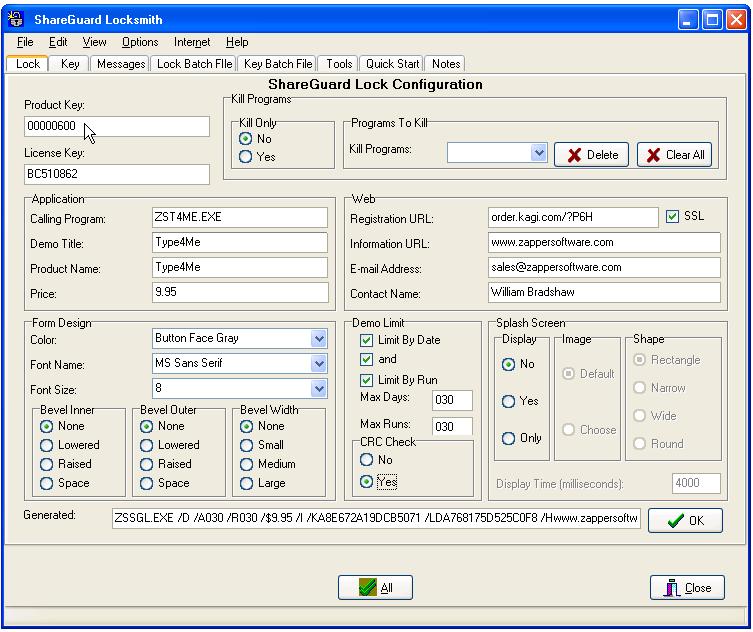
Task: Click the E-mail Address field
Action: click(x=604, y=267)
